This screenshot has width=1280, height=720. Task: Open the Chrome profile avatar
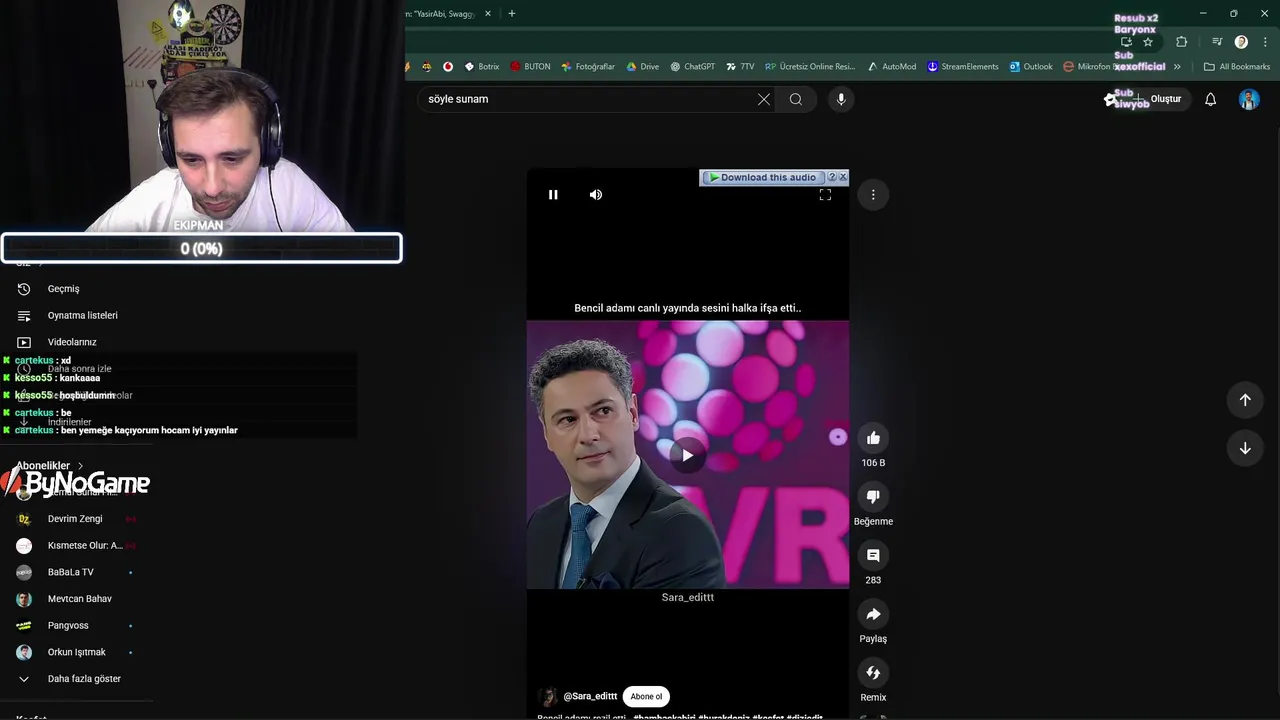point(1241,42)
